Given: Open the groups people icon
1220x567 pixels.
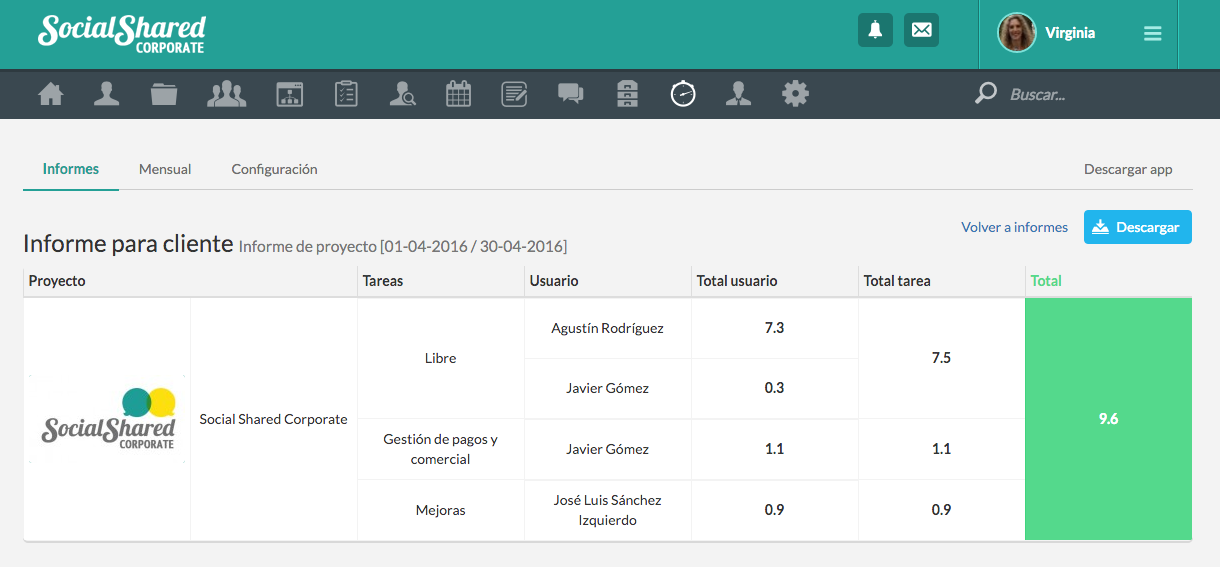Looking at the screenshot, I should (x=226, y=94).
